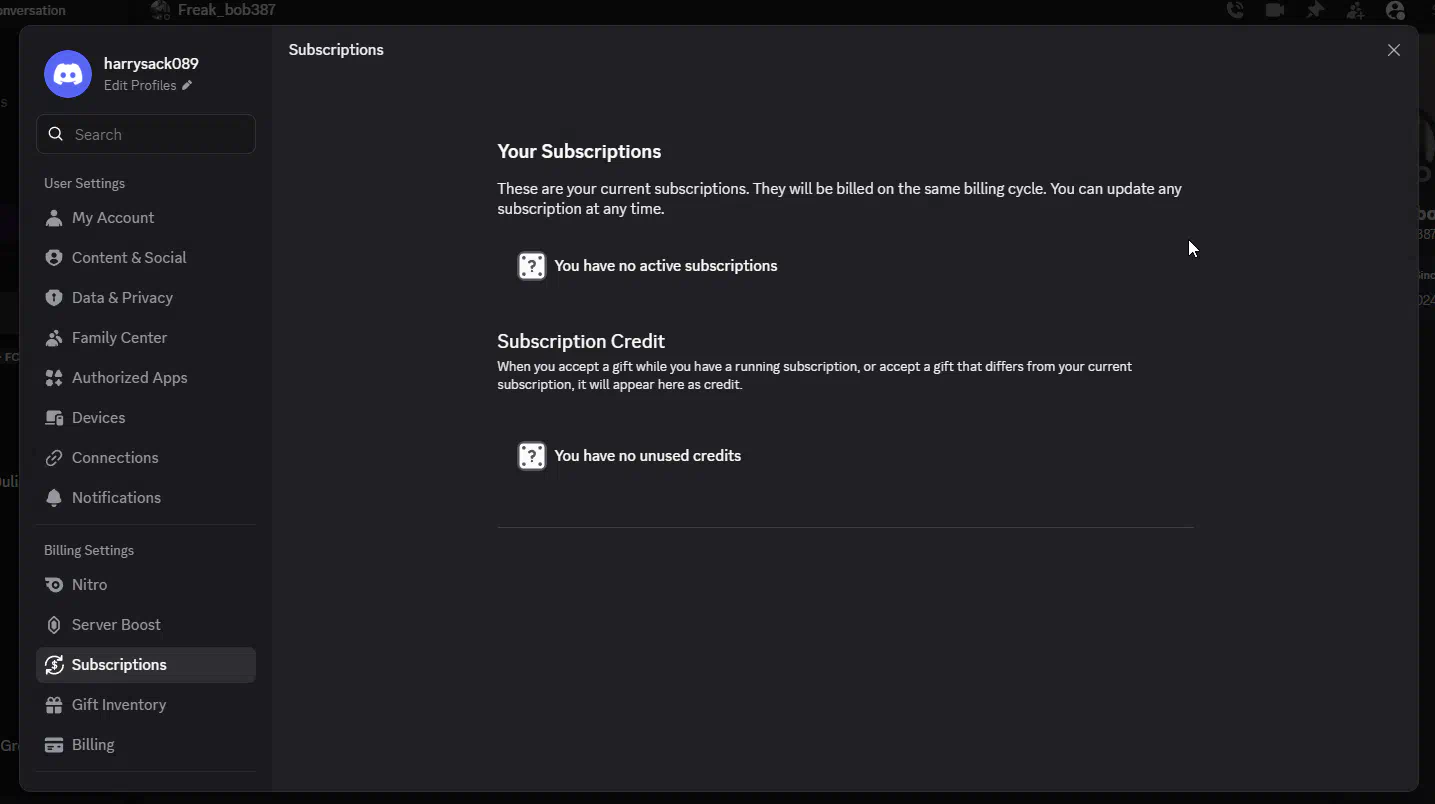Screen dimensions: 1435x804
Task: Click the Edit Profiles pencil icon
Action: pos(187,86)
